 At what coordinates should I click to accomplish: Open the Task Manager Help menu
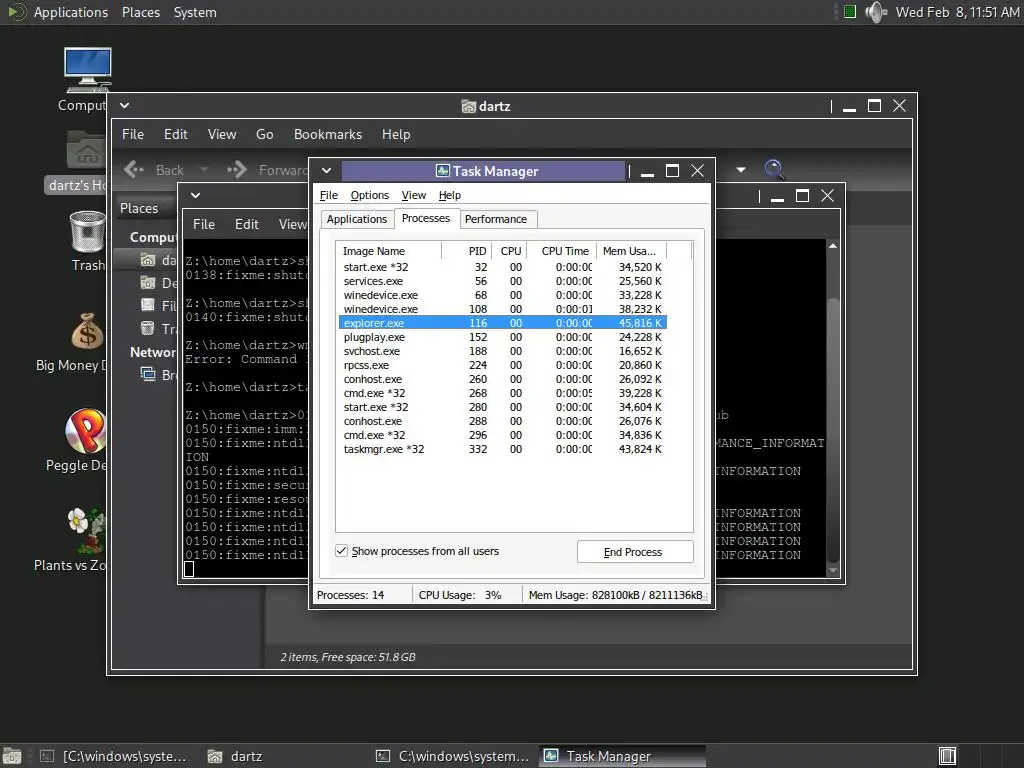point(449,195)
